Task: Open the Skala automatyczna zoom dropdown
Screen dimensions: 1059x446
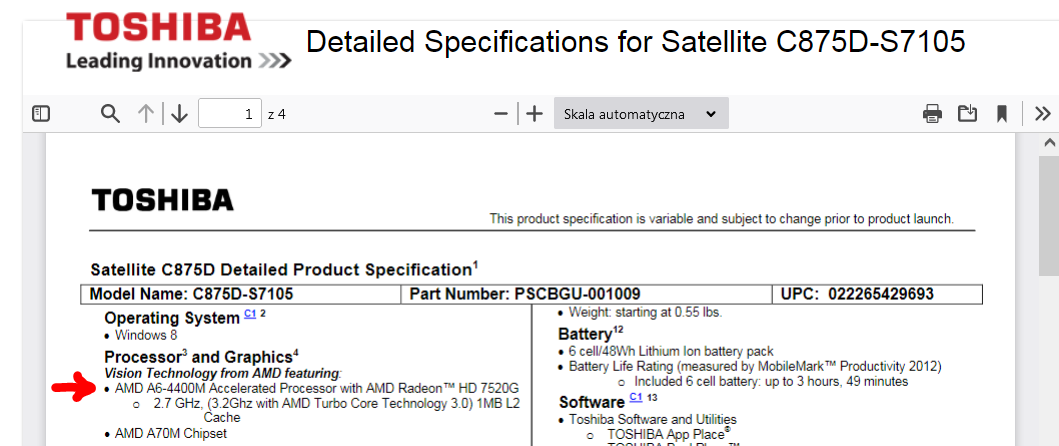Action: pyautogui.click(x=641, y=114)
